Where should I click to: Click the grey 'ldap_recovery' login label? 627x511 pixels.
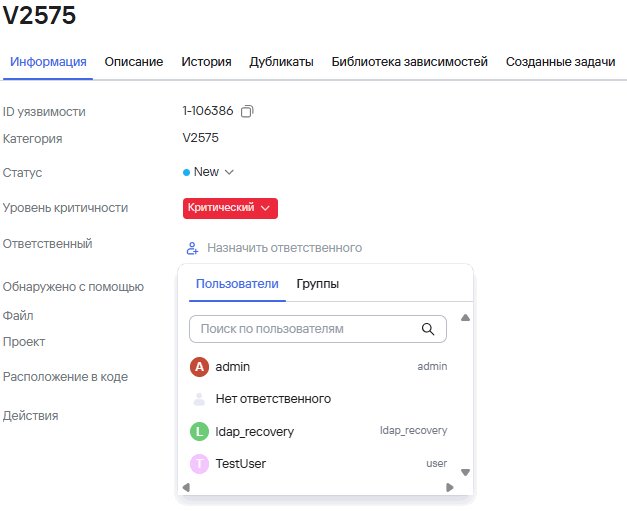tap(413, 430)
